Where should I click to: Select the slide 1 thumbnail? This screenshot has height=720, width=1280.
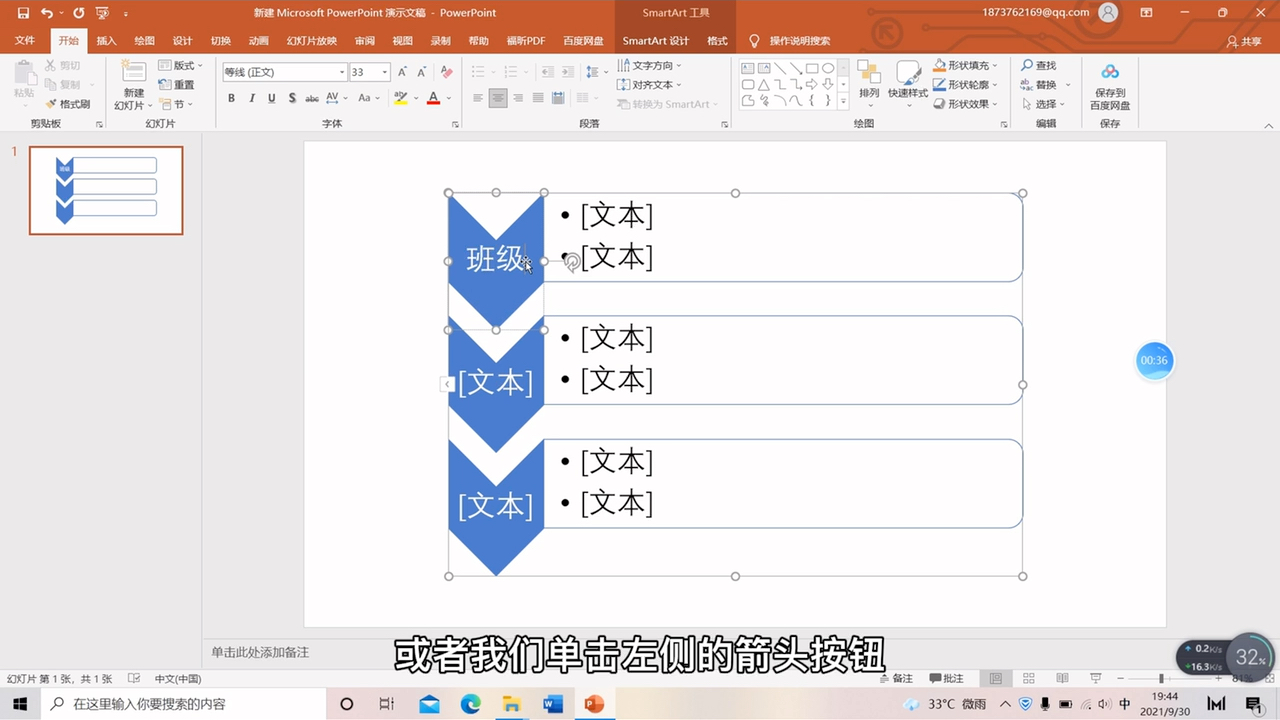click(105, 190)
